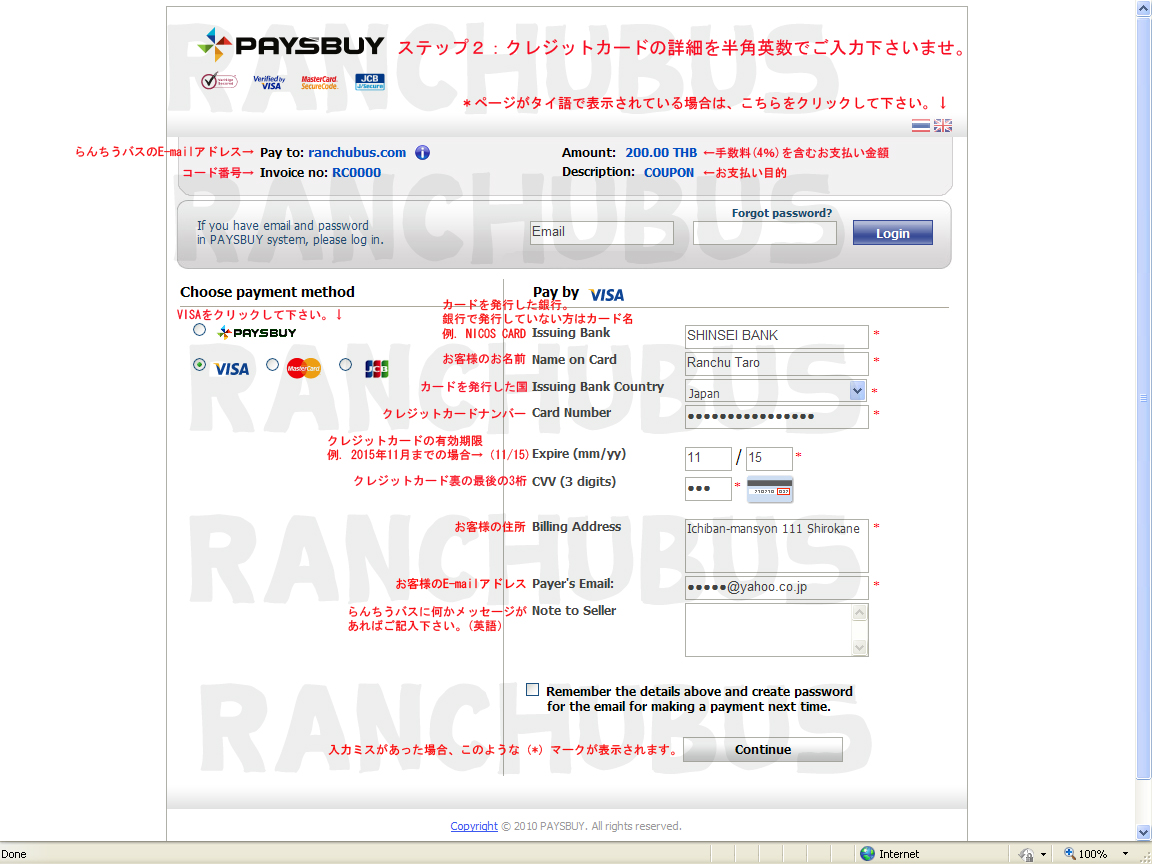Click the Note to Seller scroll up arrow
Image resolution: width=1152 pixels, height=864 pixels.
pos(859,612)
